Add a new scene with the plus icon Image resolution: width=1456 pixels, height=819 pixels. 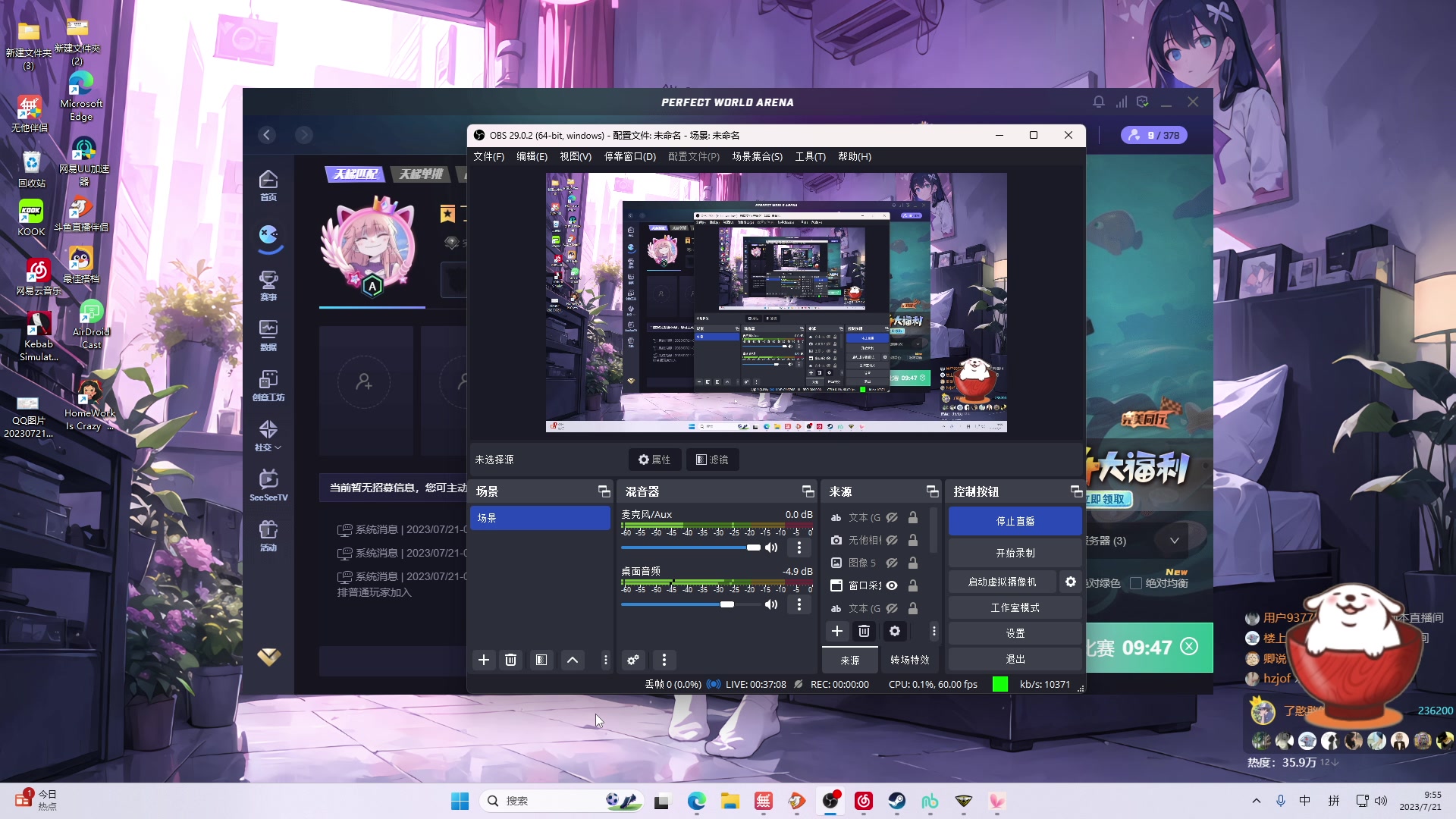click(x=484, y=660)
